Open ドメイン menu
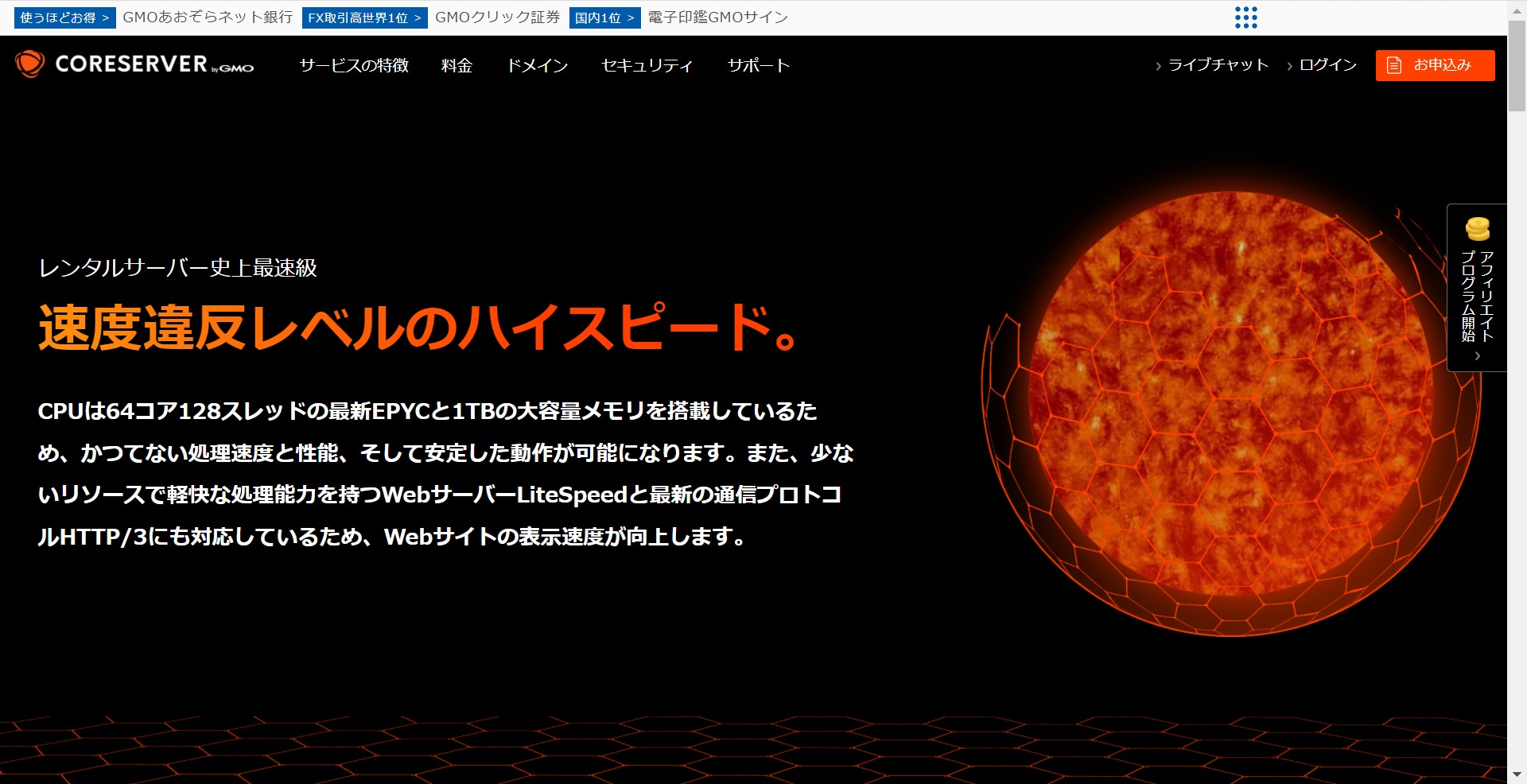Screen dimensions: 1527x784 [x=538, y=65]
